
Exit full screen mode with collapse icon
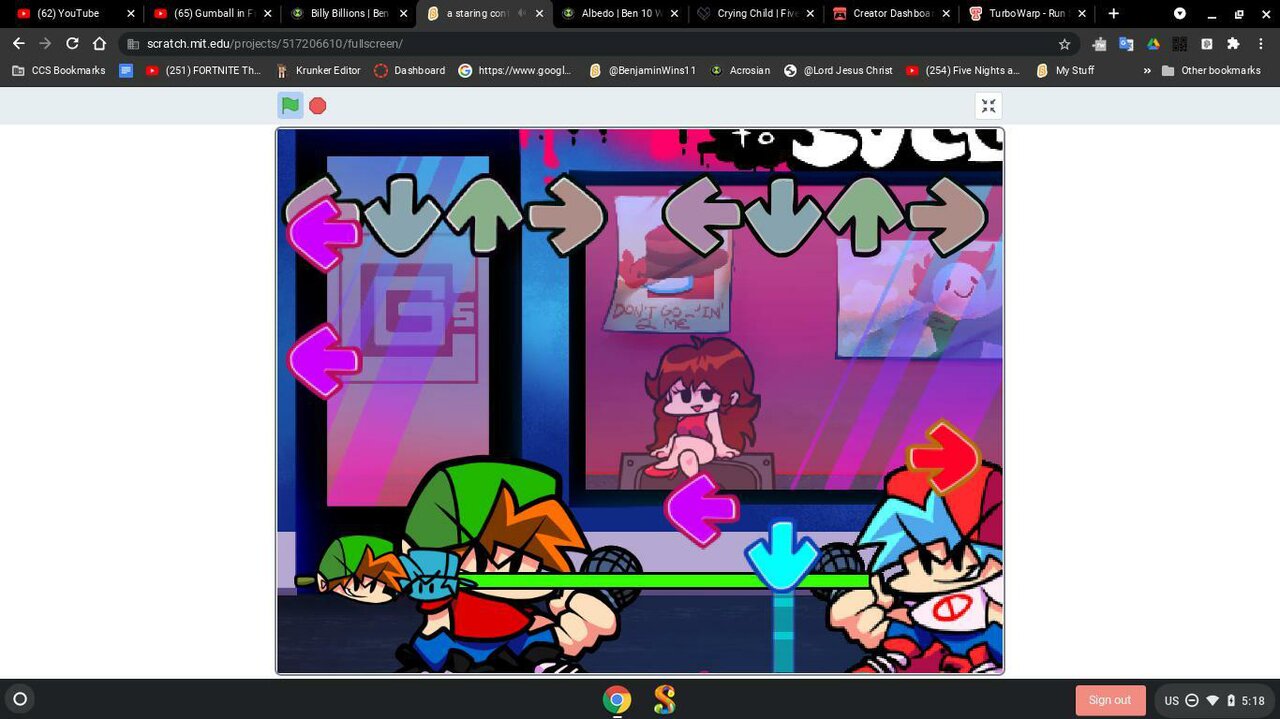988,106
